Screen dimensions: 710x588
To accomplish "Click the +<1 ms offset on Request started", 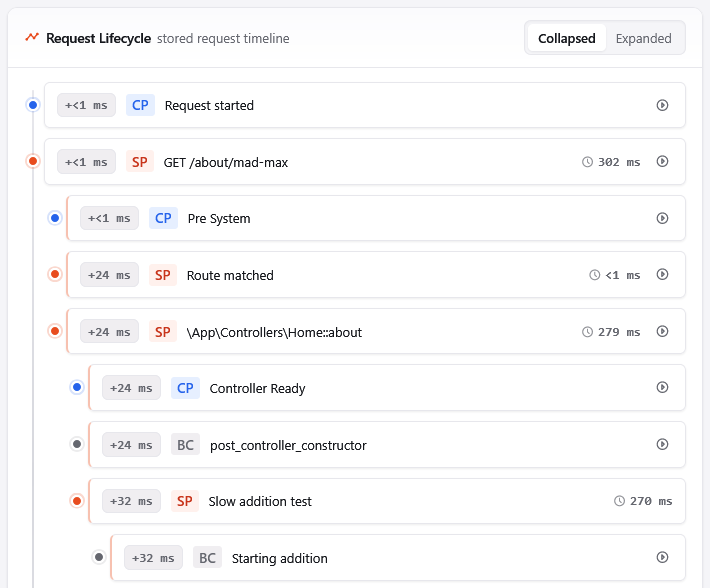I will [x=86, y=105].
